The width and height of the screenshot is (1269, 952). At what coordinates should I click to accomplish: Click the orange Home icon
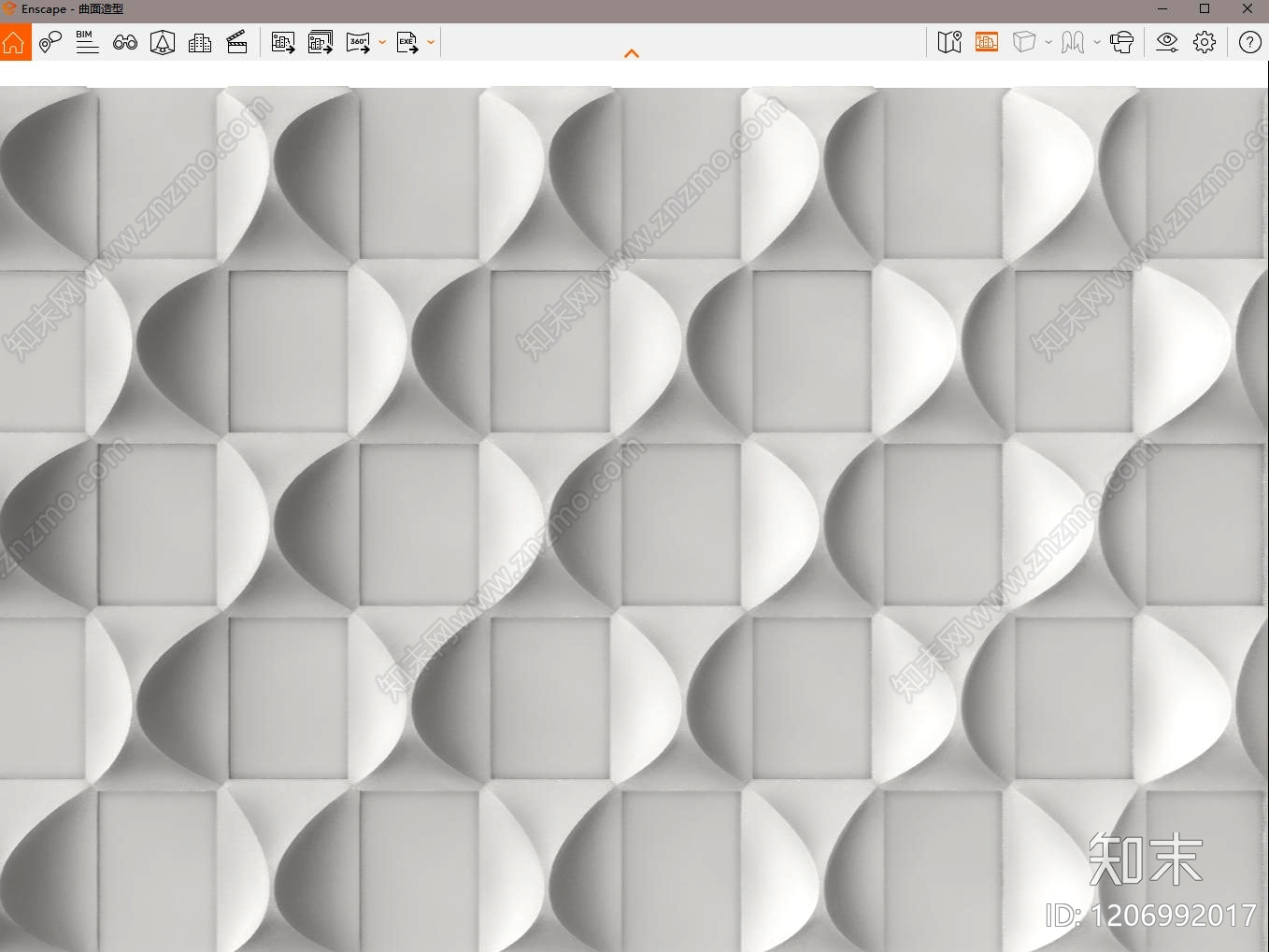tap(15, 42)
